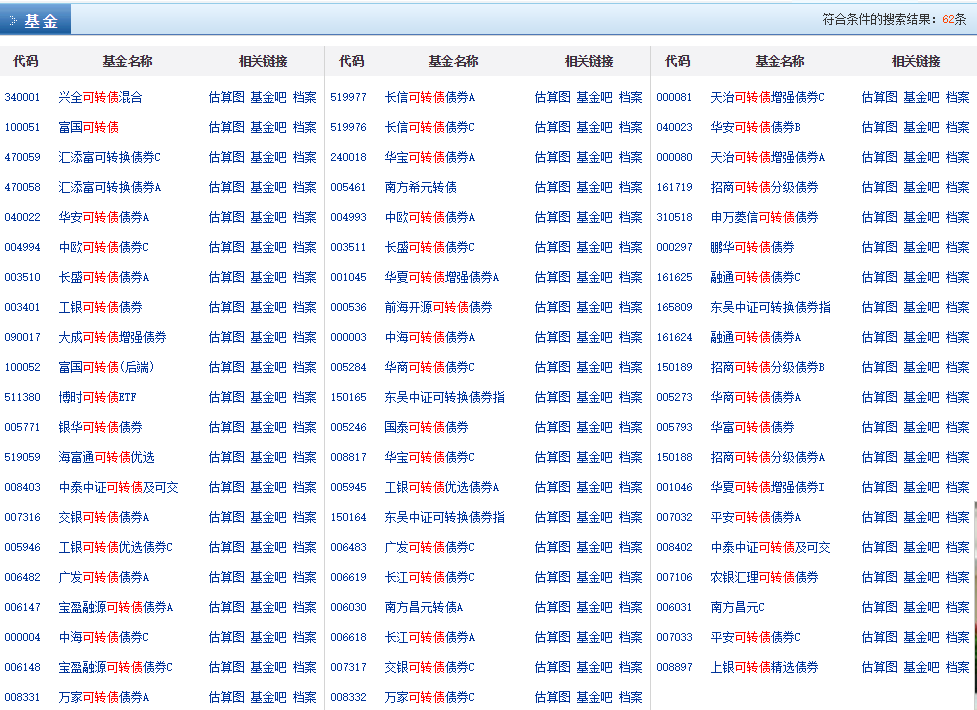Open 上银可转债精选债券 fund page

tap(765, 667)
